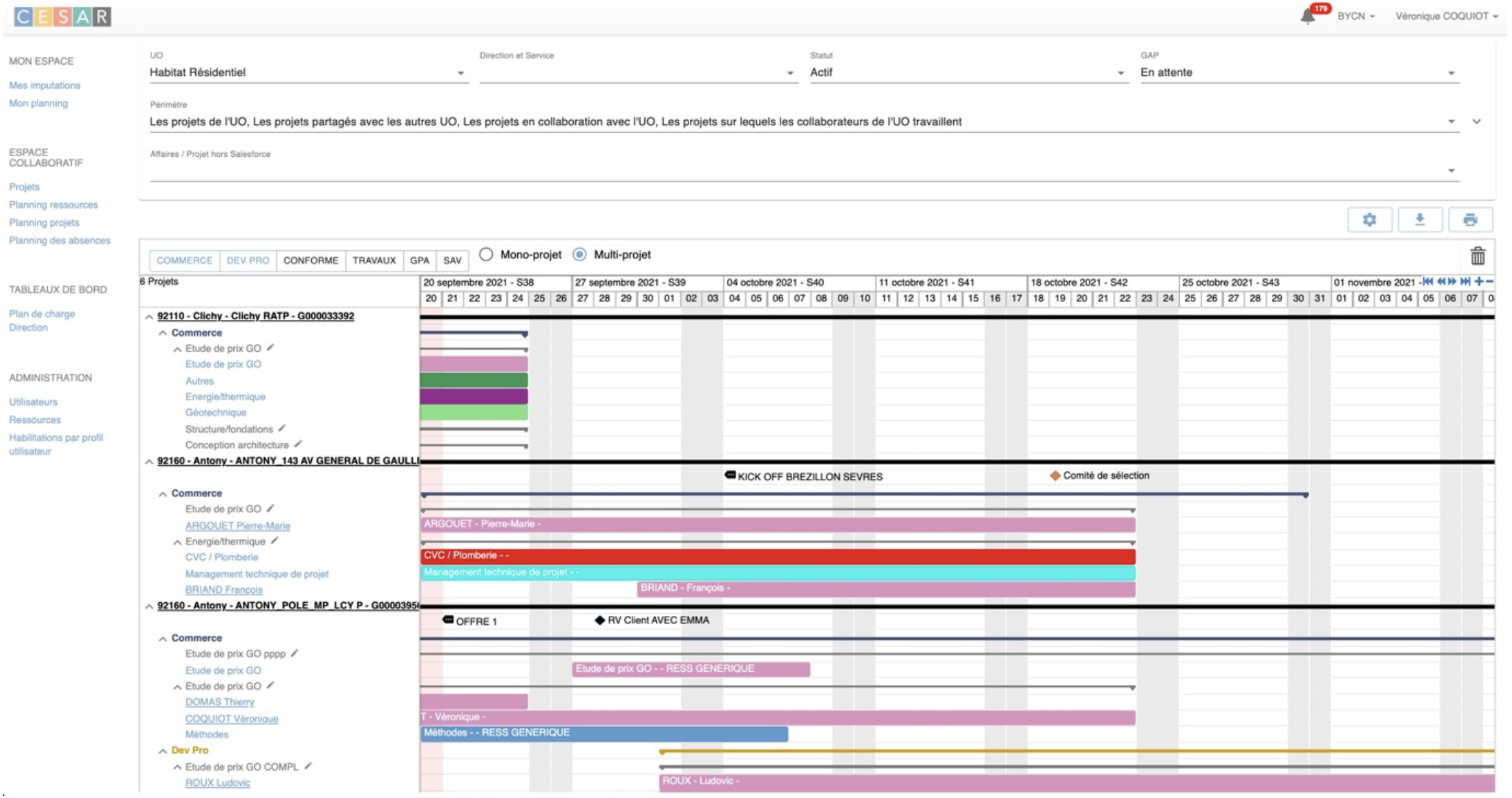The width and height of the screenshot is (1512, 798).
Task: Zoom in the timeline with plus
Action: tap(1479, 281)
